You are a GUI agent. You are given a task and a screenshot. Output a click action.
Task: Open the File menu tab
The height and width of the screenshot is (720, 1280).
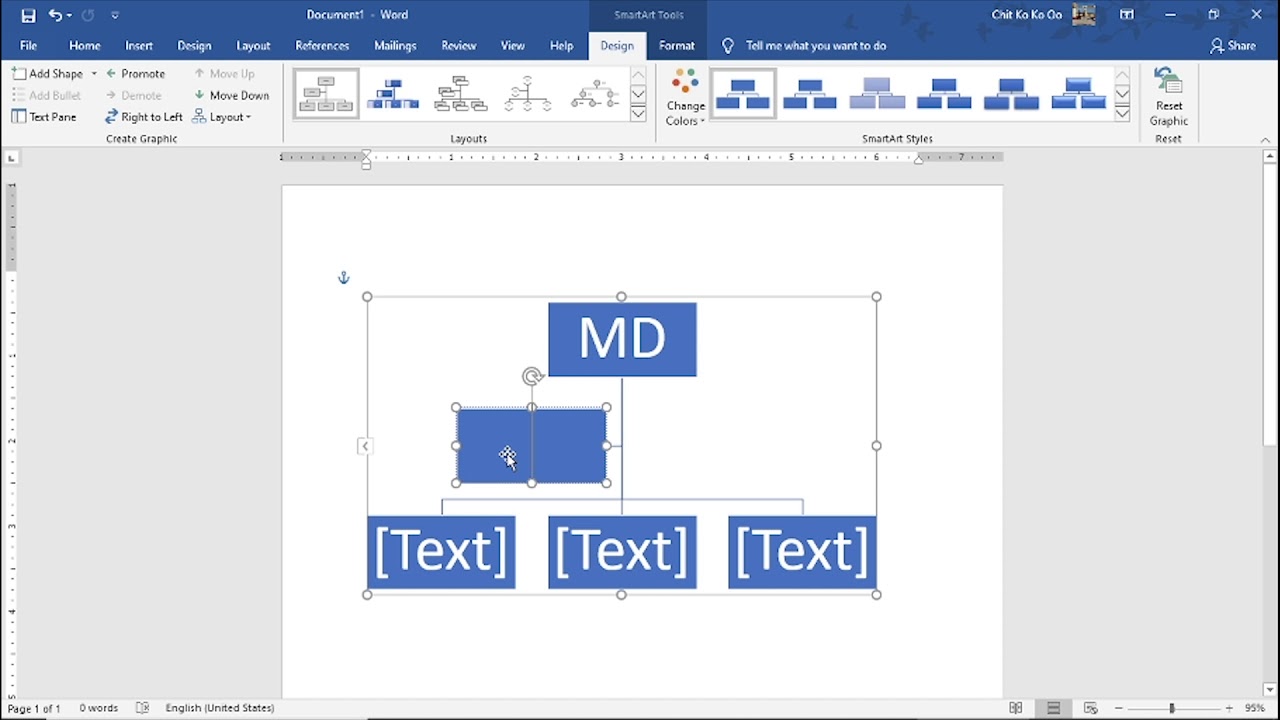[x=28, y=46]
